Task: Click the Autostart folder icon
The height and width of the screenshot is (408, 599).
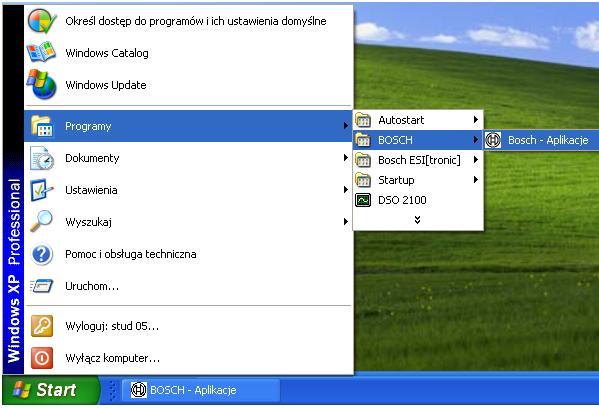Action: point(363,120)
